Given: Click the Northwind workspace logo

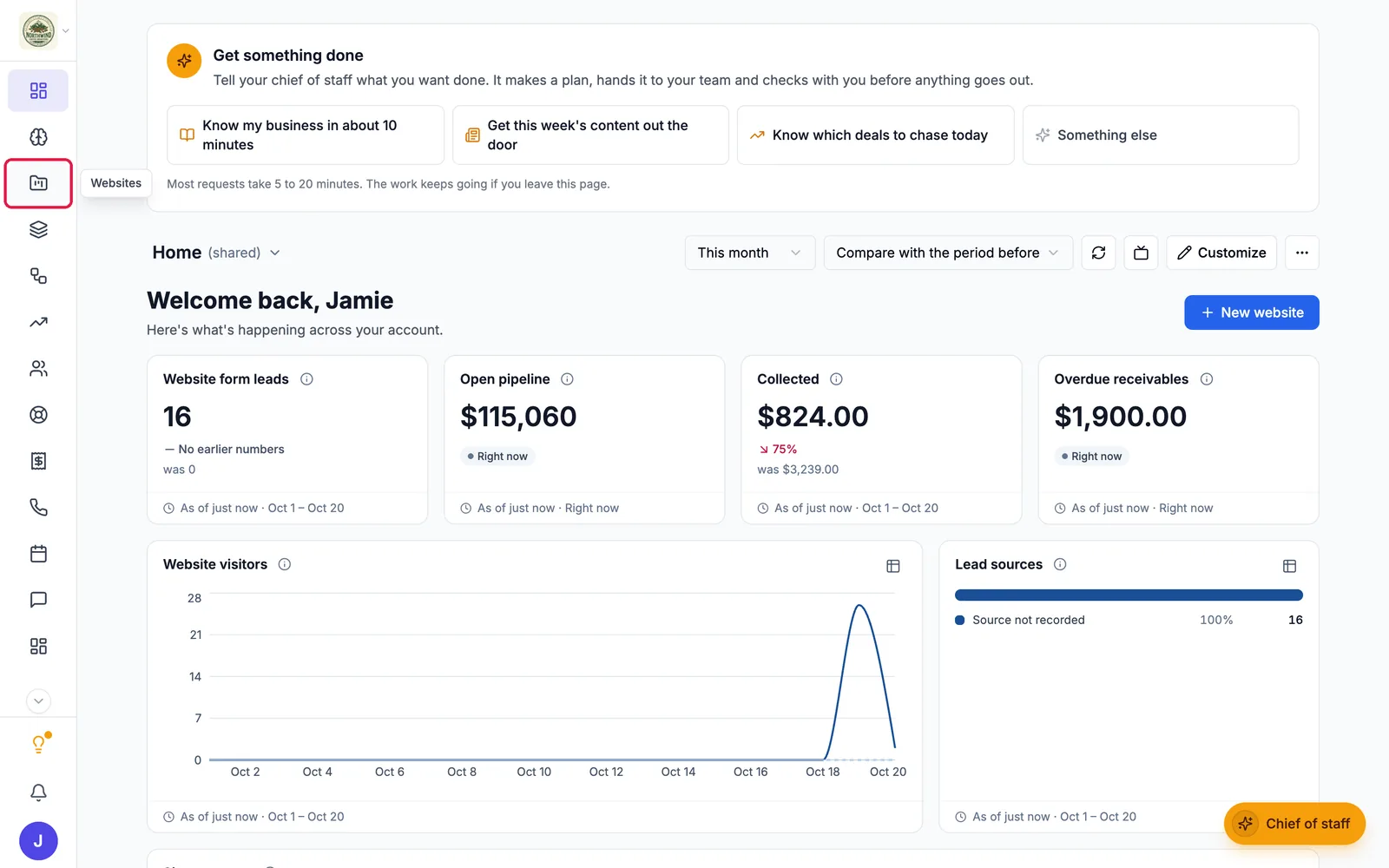Looking at the screenshot, I should (38, 31).
